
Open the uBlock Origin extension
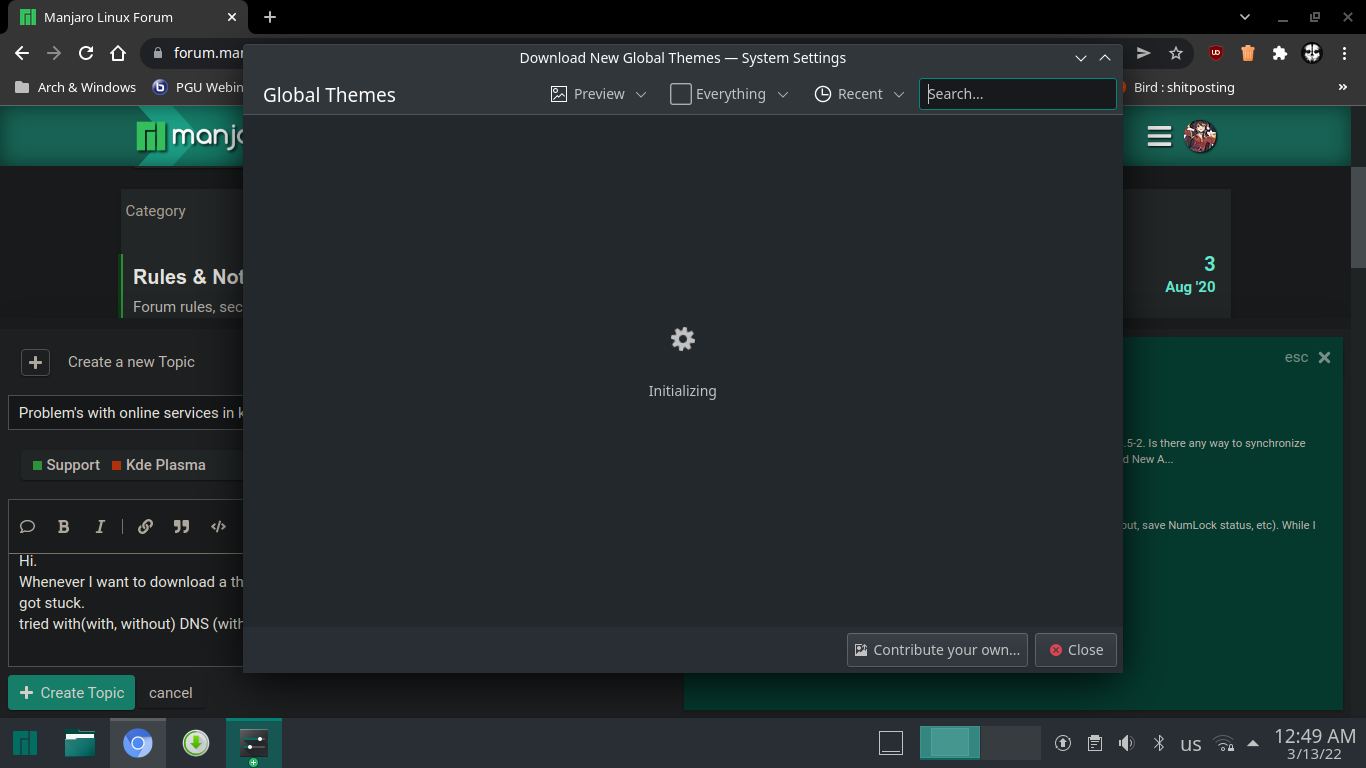point(1216,53)
